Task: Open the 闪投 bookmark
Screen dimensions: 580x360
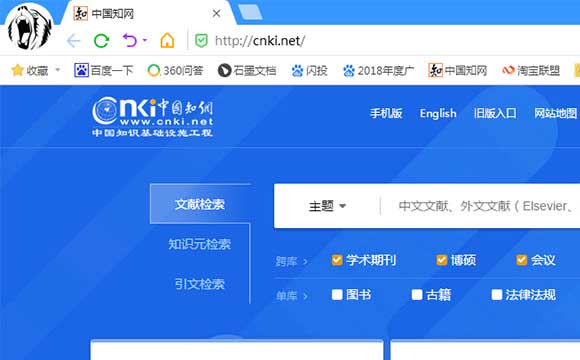Action: pyautogui.click(x=309, y=70)
